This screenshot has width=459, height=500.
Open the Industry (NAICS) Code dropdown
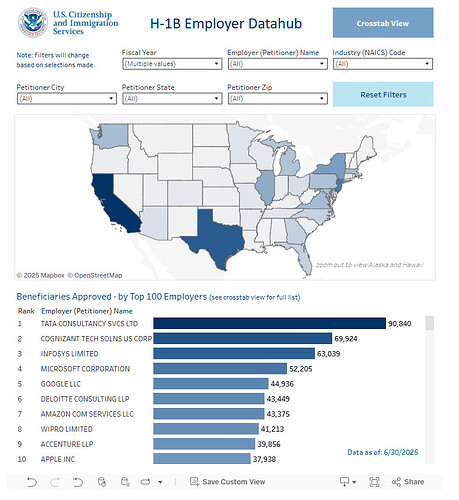(x=383, y=64)
